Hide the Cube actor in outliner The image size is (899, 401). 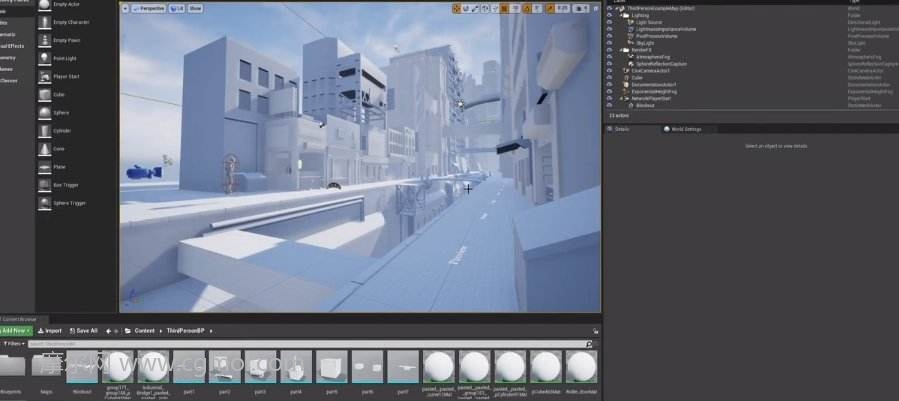[609, 77]
